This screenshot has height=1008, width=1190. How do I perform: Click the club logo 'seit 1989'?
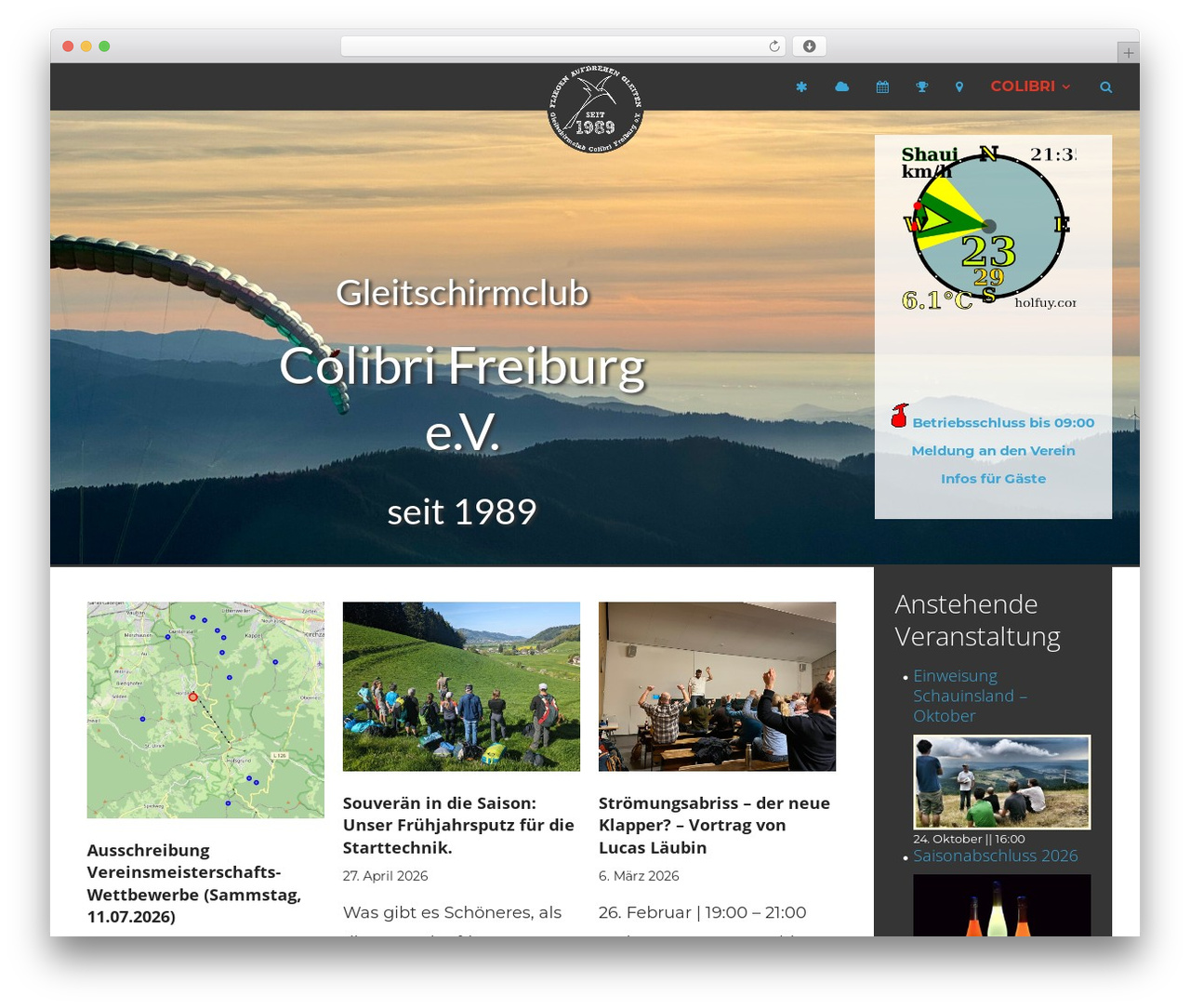click(595, 110)
